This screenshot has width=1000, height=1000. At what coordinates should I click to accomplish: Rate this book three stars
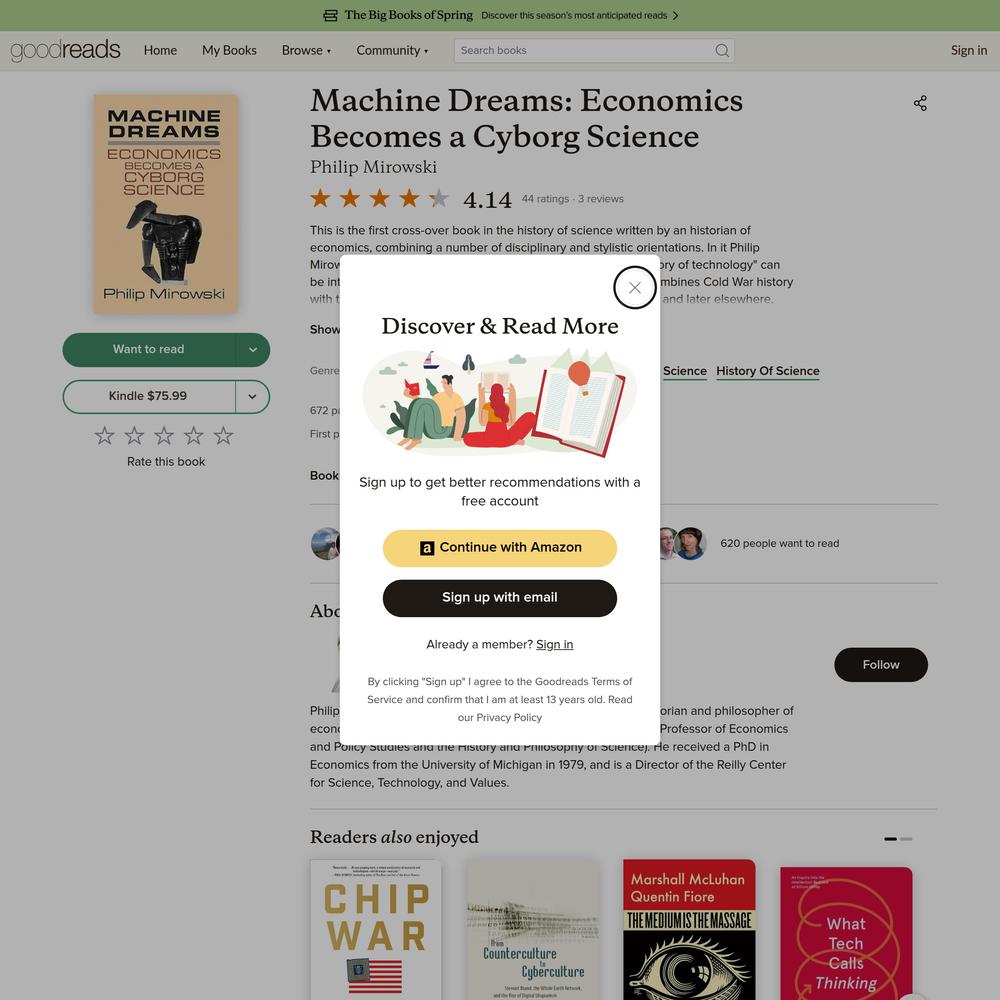click(x=164, y=436)
